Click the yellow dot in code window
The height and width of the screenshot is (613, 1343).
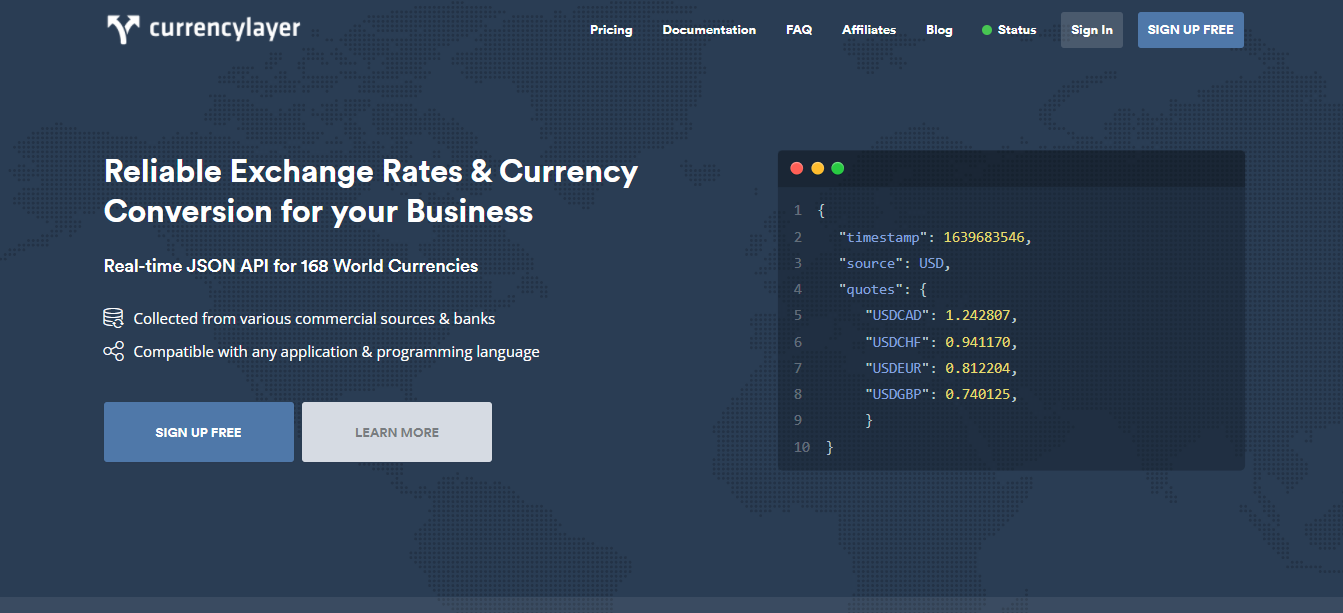point(817,168)
